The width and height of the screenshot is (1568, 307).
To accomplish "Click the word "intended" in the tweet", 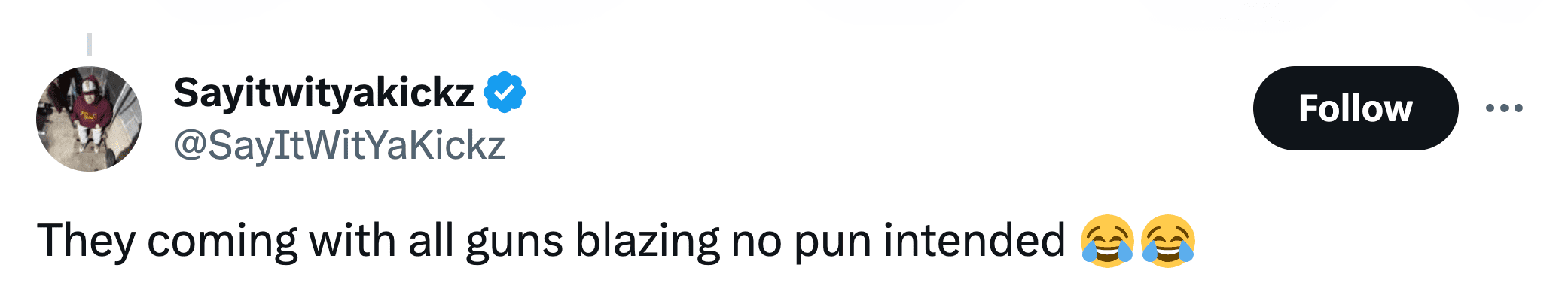I will (x=975, y=241).
